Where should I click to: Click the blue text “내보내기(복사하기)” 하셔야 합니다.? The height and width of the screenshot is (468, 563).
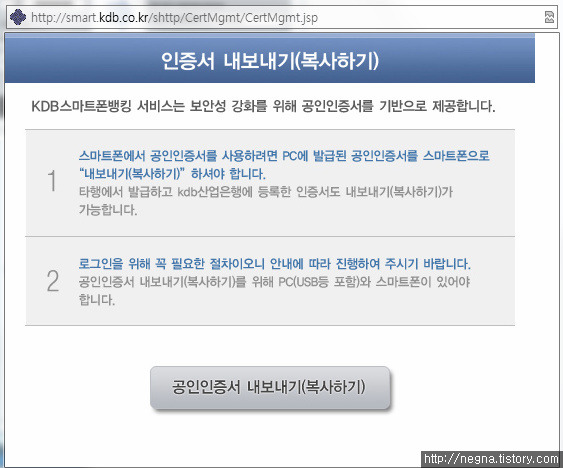point(172,174)
